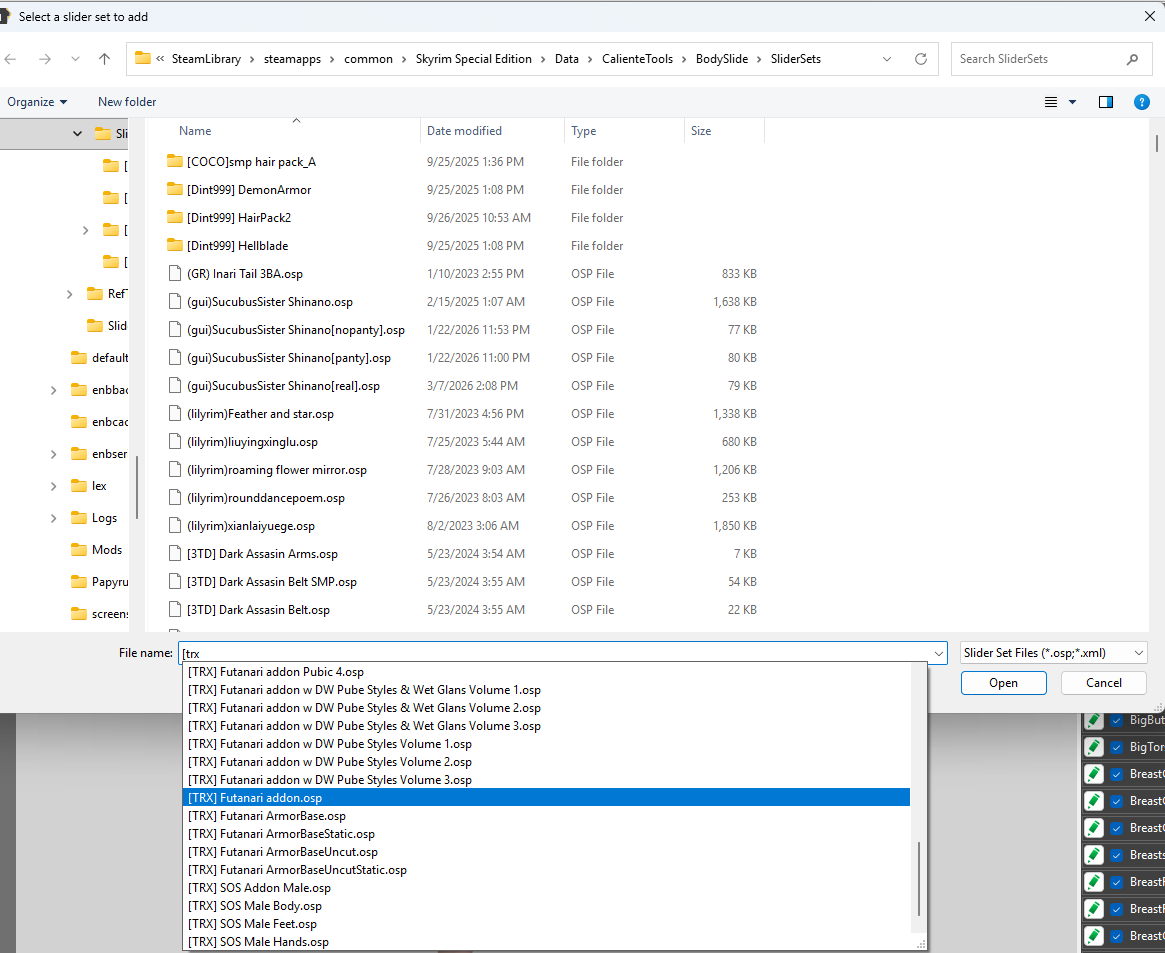Expand the lex folder in the tree

53,486
